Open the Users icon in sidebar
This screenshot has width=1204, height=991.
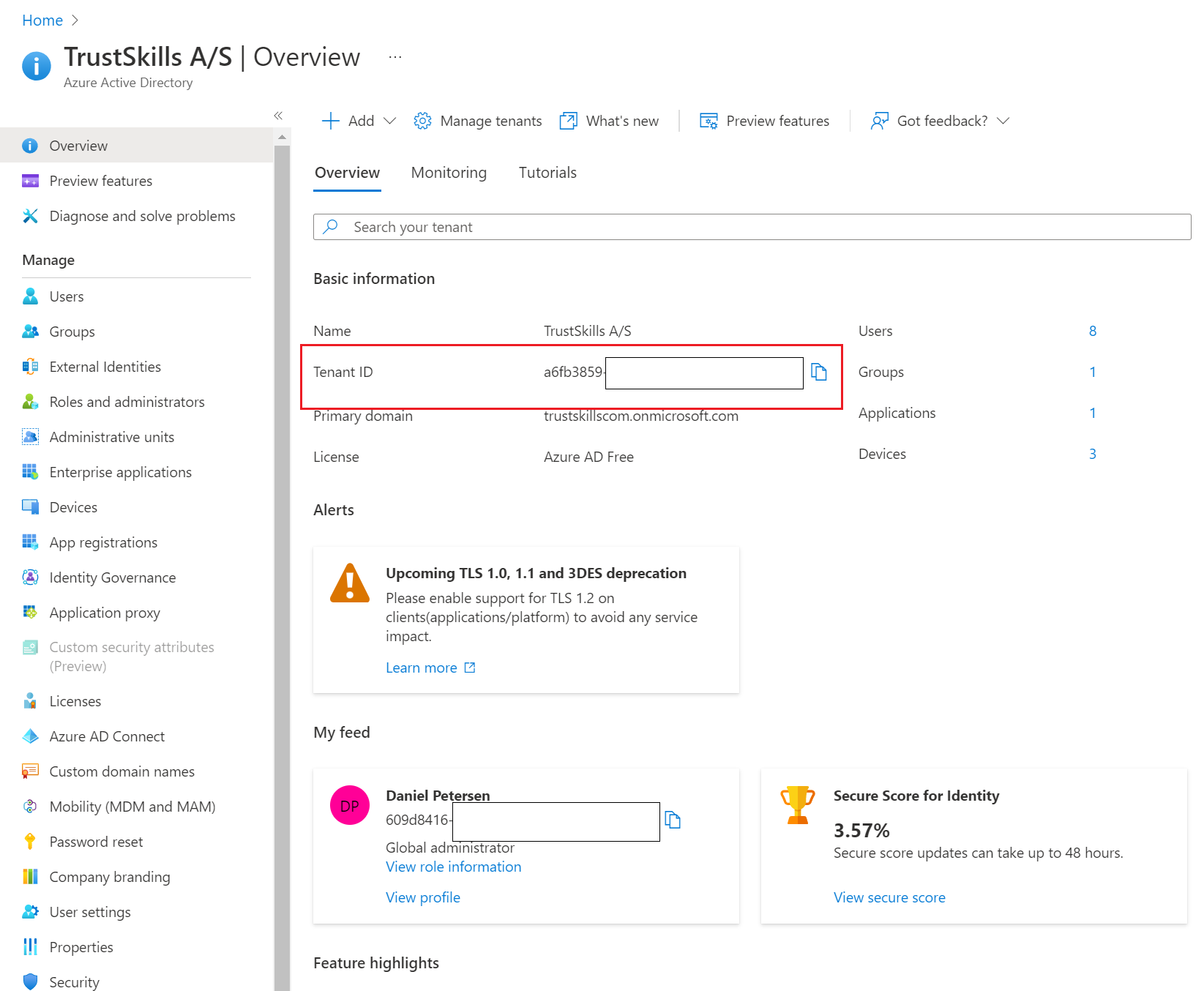[30, 296]
